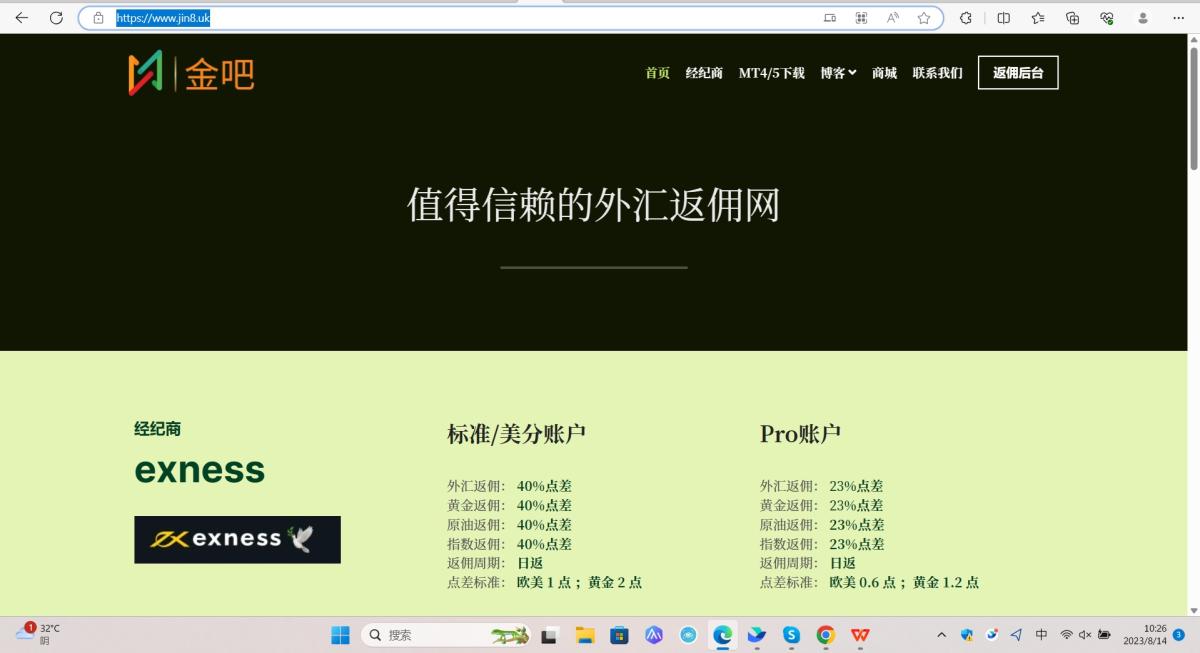Open split screen view in Edge toolbar

point(1003,17)
